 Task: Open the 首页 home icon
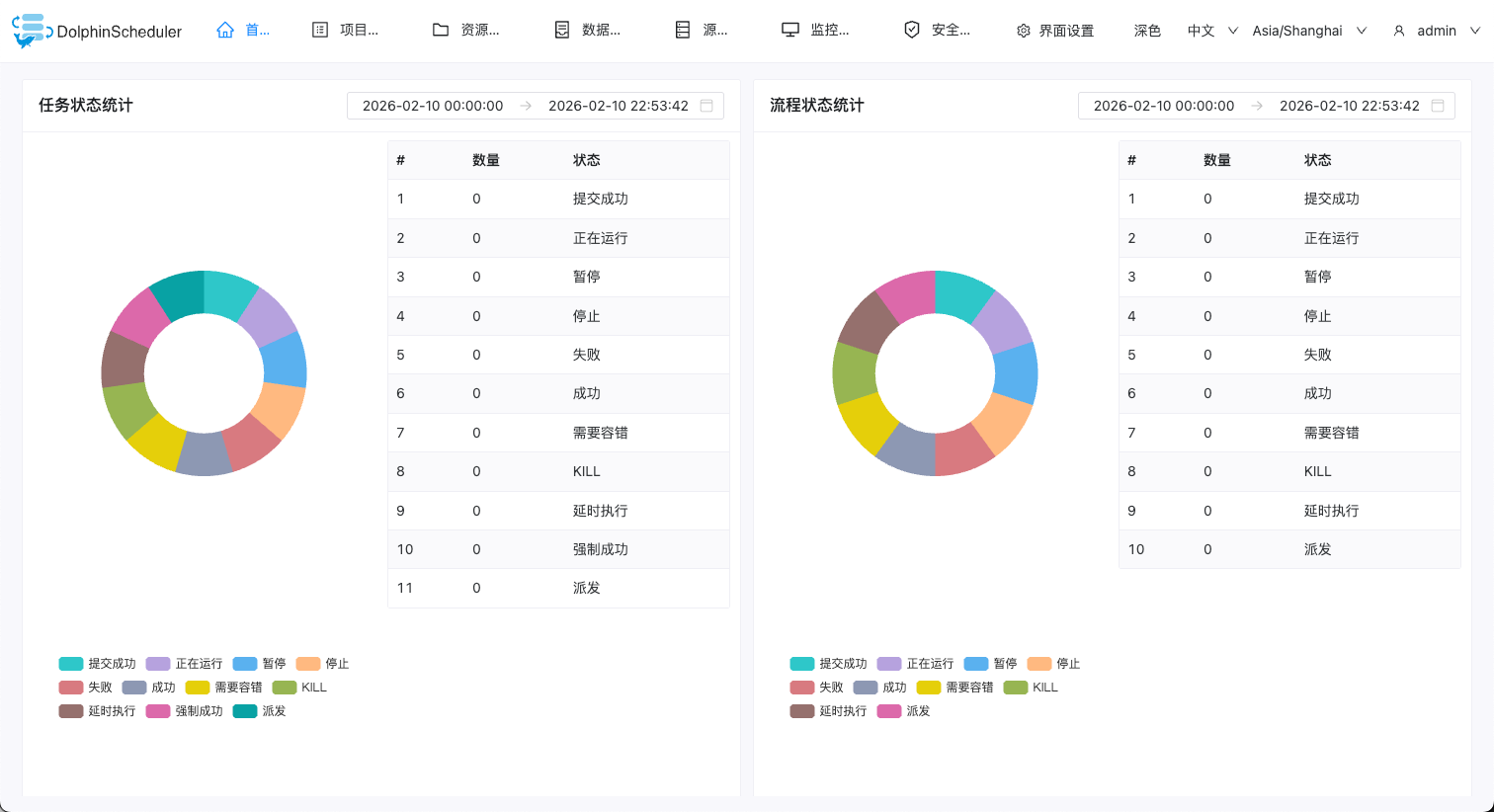224,30
